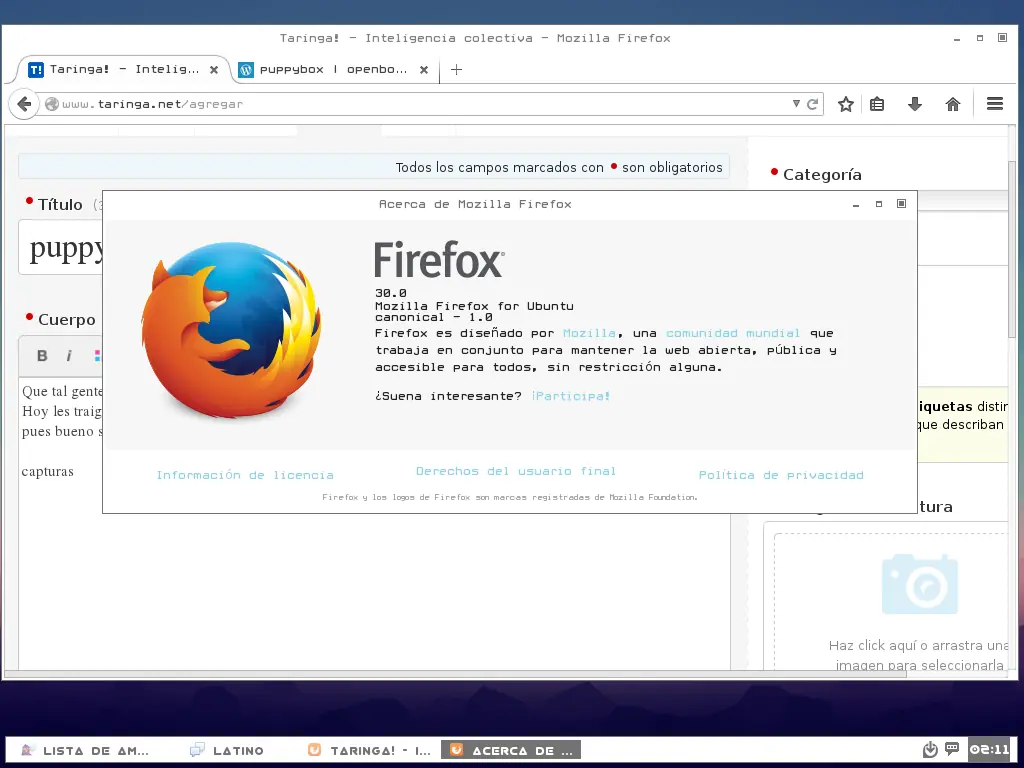
Task: Toggle bold in the Cuerpo editor
Action: point(42,355)
